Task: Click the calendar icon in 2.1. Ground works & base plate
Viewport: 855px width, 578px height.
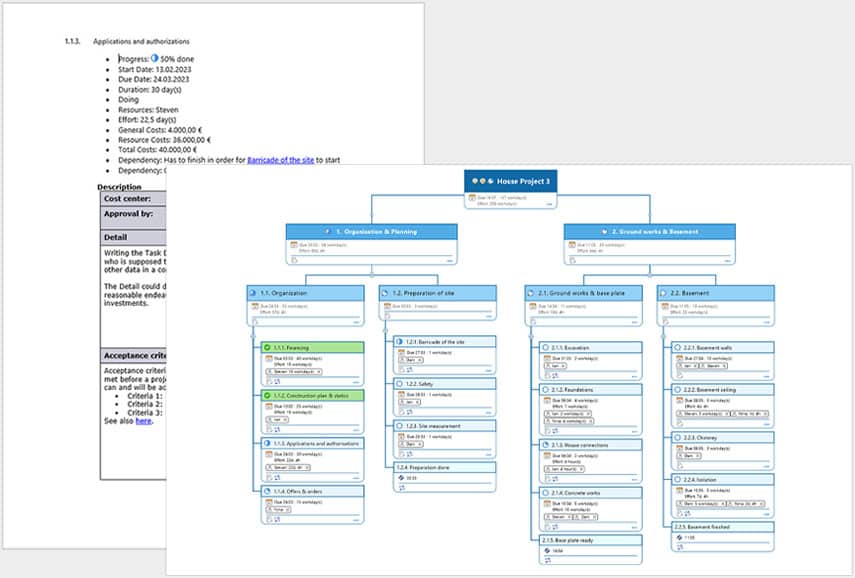Action: click(x=531, y=306)
